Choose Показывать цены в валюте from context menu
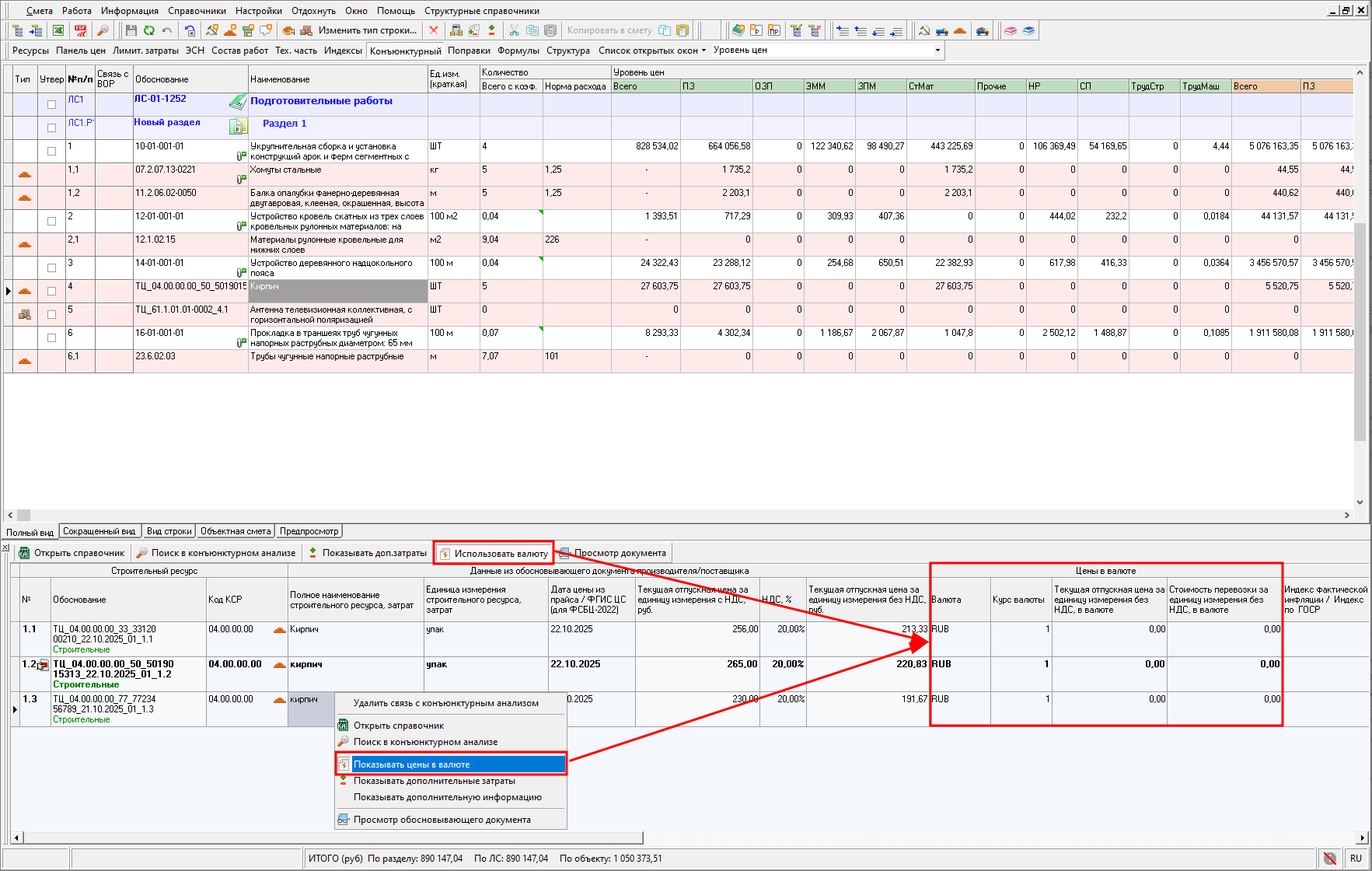This screenshot has width=1372, height=871. [451, 764]
